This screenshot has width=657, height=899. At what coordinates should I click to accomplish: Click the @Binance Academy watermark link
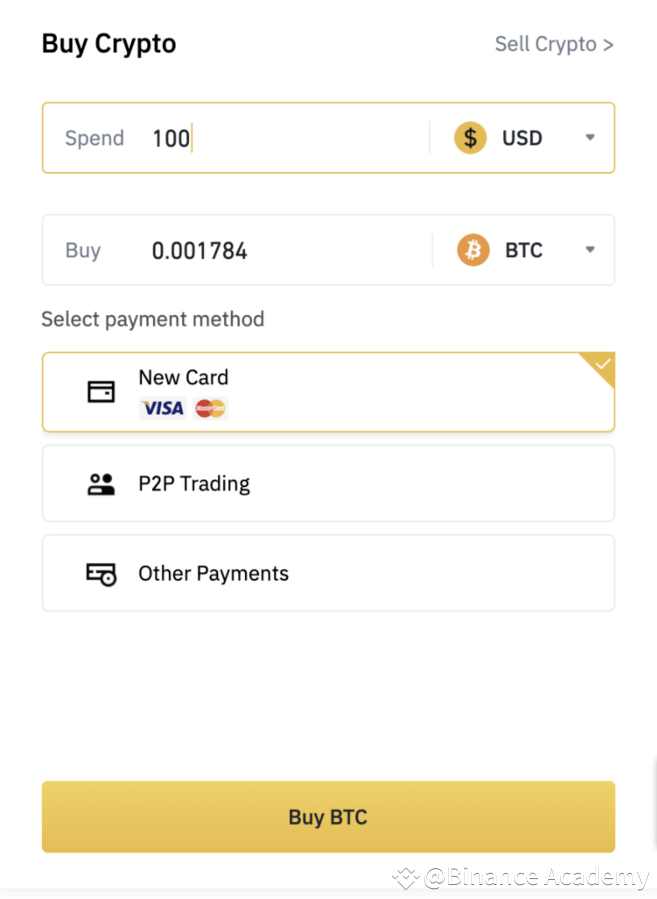(x=537, y=876)
